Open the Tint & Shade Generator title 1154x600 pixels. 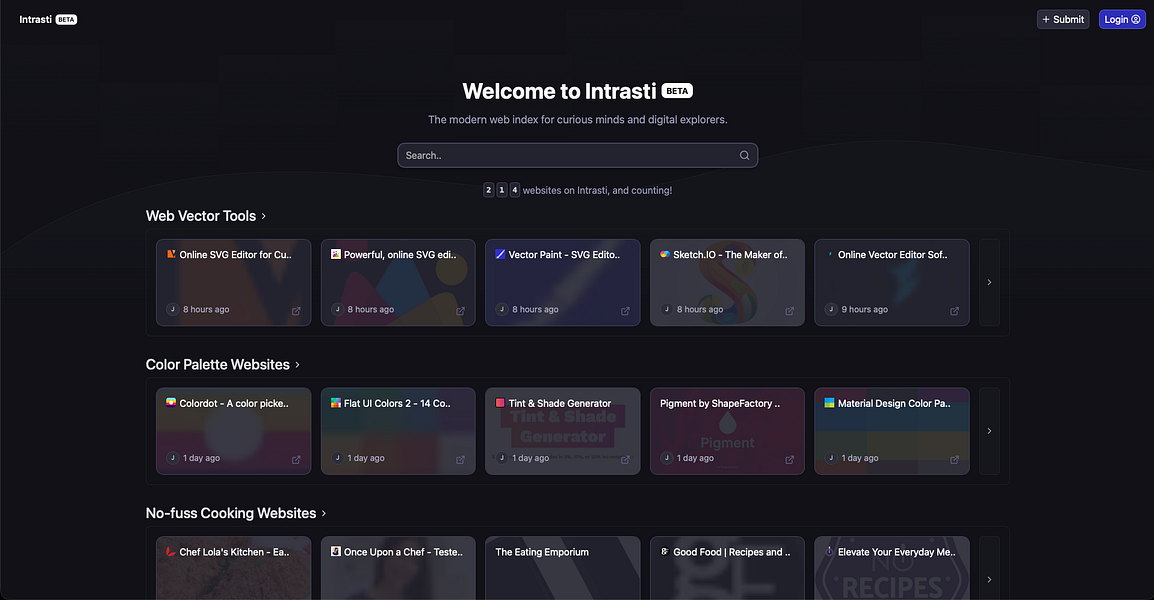[x=559, y=403]
